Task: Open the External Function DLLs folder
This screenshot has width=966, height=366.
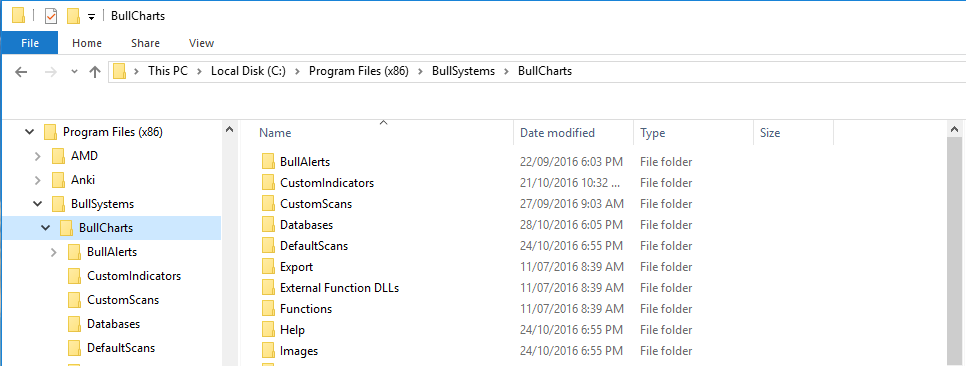Action: point(339,288)
